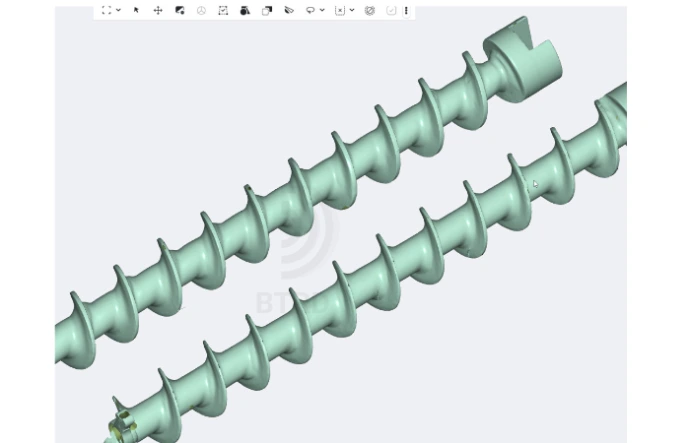Image resolution: width=690 pixels, height=443 pixels.
Task: Click the shapes (circle and triangle) icon
Action: click(x=245, y=11)
